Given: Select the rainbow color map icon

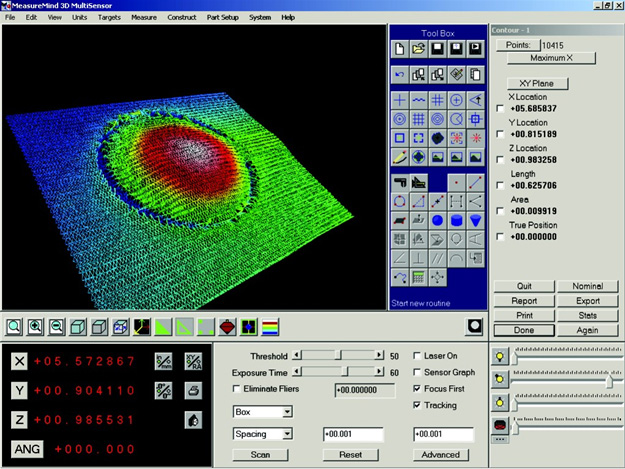Looking at the screenshot, I should click(x=270, y=327).
